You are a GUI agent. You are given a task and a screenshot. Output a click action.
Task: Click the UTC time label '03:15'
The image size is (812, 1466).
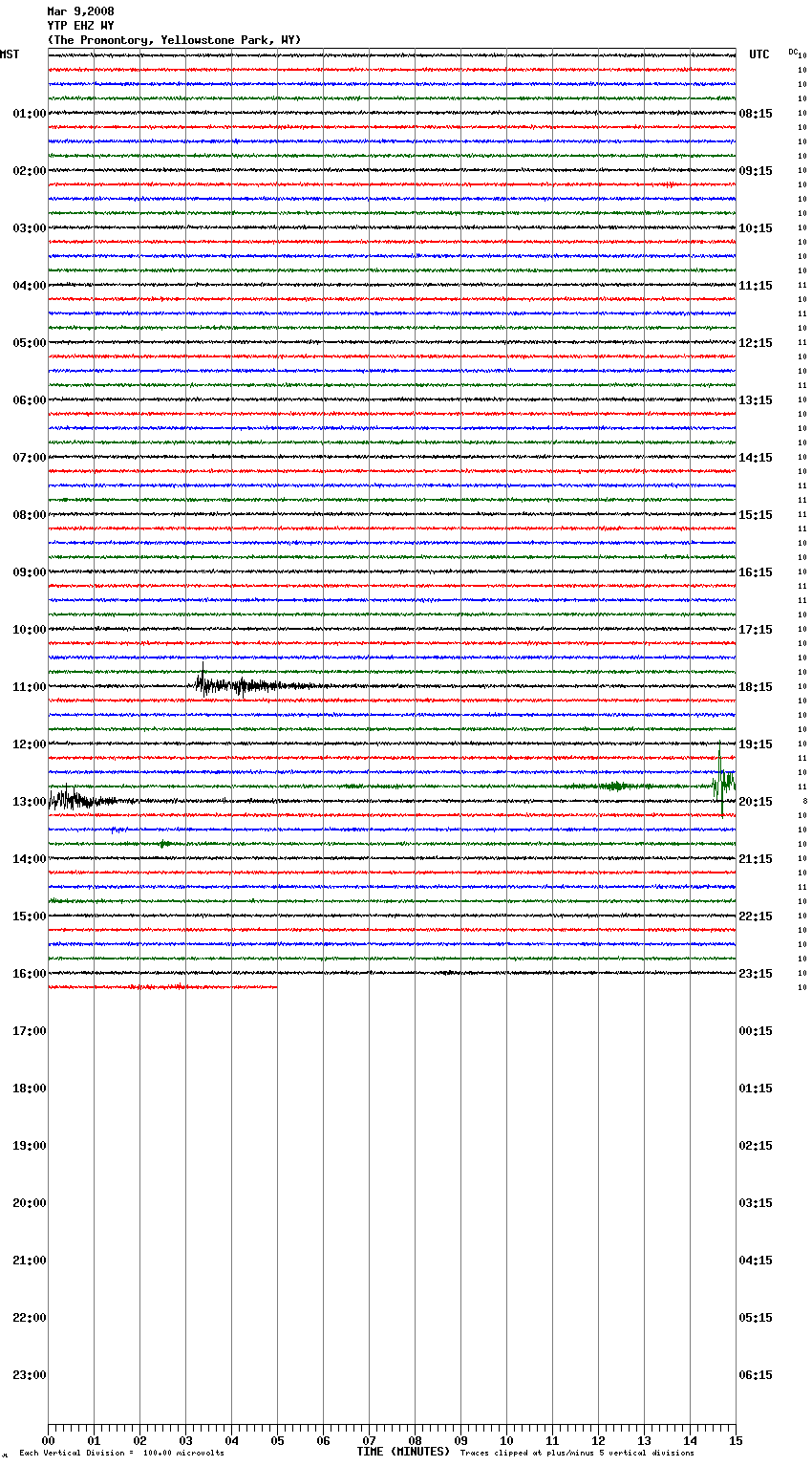[x=756, y=1203]
